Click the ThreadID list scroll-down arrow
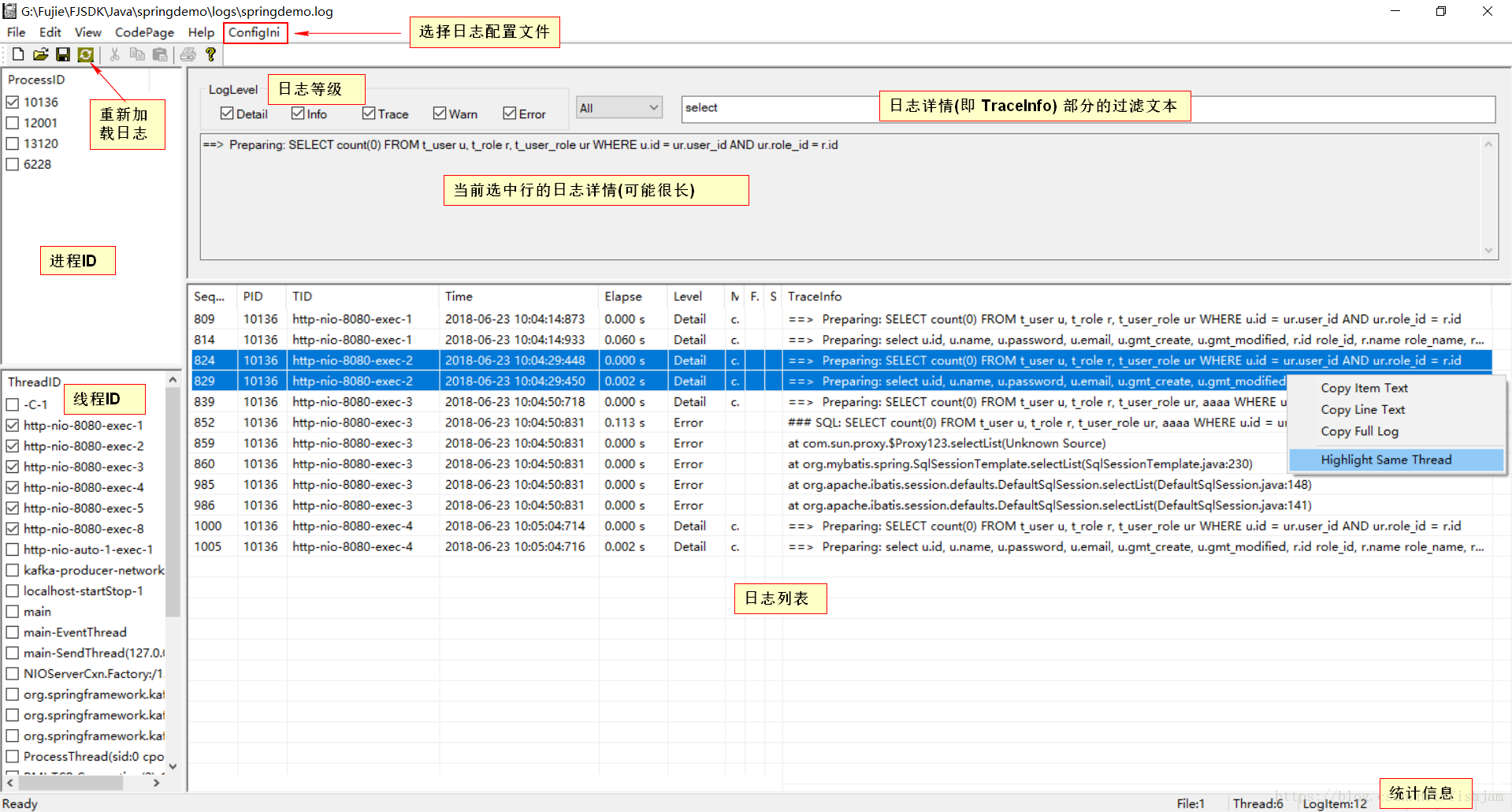Screen dimensions: 1512x812 (x=173, y=766)
